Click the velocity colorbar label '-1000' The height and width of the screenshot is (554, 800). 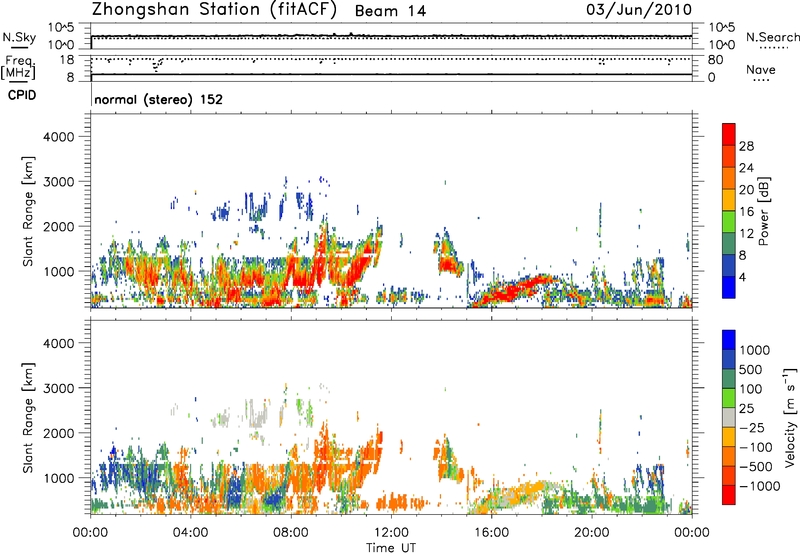[x=759, y=486]
